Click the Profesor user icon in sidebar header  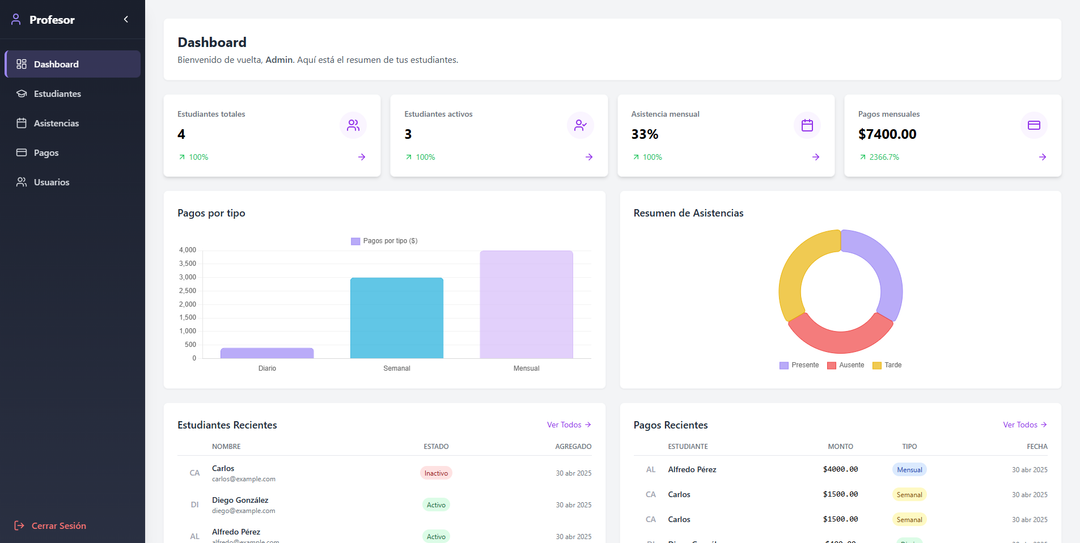click(16, 19)
